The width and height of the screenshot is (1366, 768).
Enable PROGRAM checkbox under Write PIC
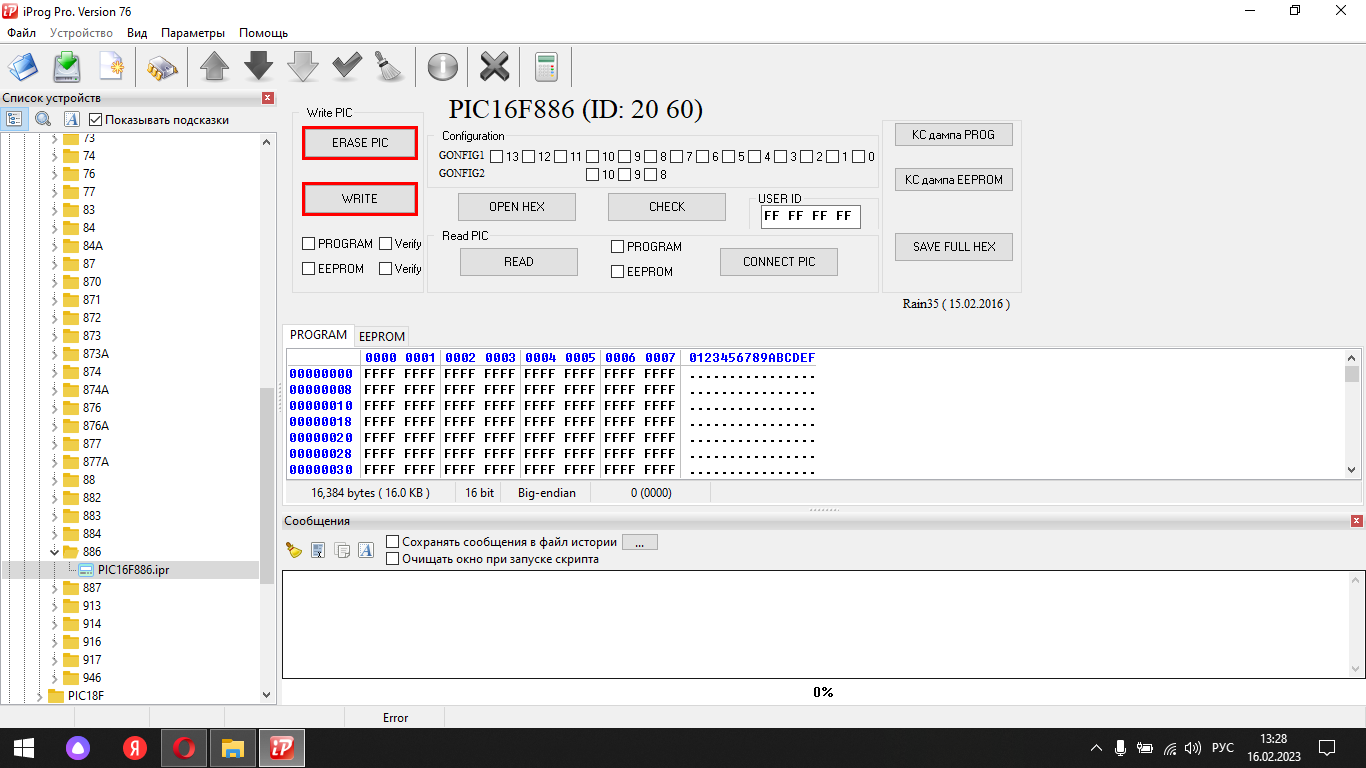(x=309, y=244)
